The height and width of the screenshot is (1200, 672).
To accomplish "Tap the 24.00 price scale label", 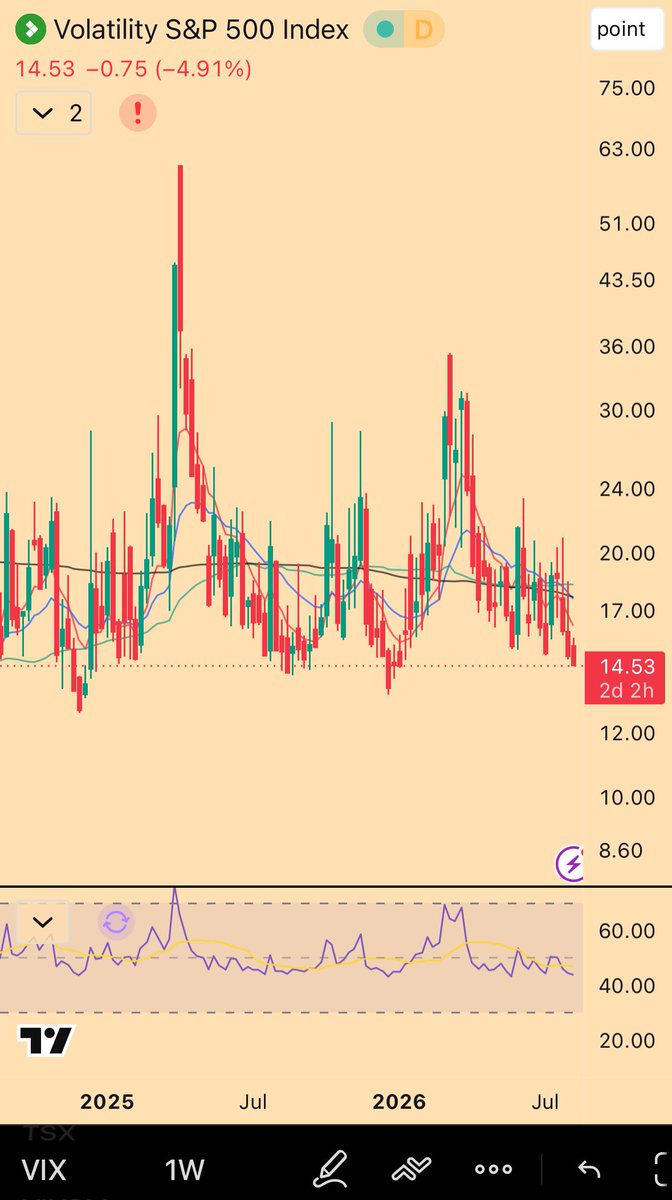I will tap(628, 489).
